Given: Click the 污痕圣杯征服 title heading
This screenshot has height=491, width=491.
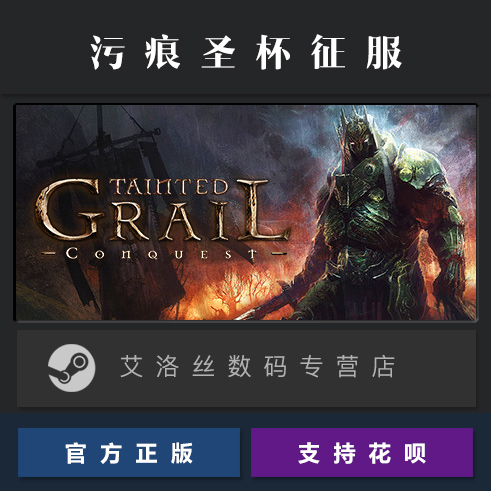Looking at the screenshot, I should pyautogui.click(x=246, y=52).
